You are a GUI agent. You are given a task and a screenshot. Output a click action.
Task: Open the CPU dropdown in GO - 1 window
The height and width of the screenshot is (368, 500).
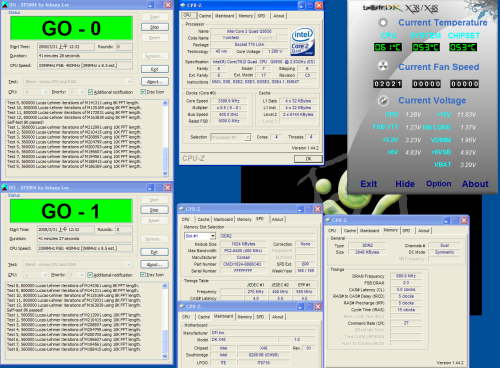point(45,275)
